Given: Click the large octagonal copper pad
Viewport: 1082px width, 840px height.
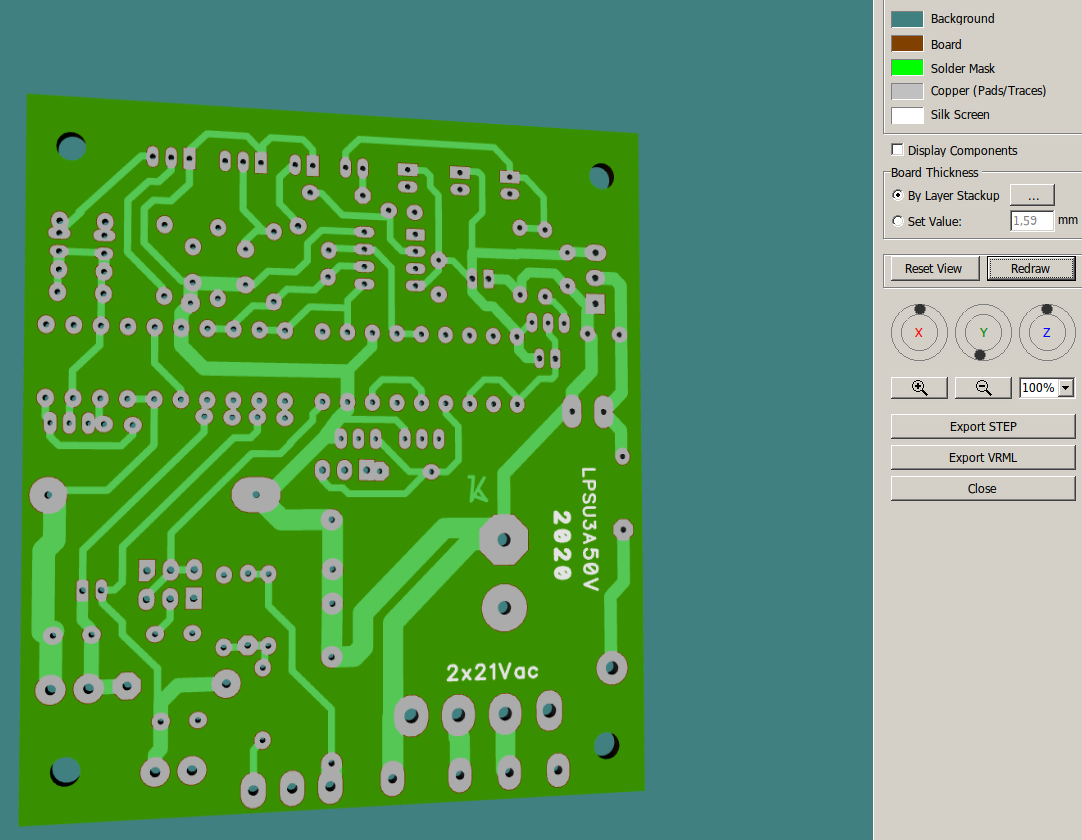Looking at the screenshot, I should pos(504,540).
